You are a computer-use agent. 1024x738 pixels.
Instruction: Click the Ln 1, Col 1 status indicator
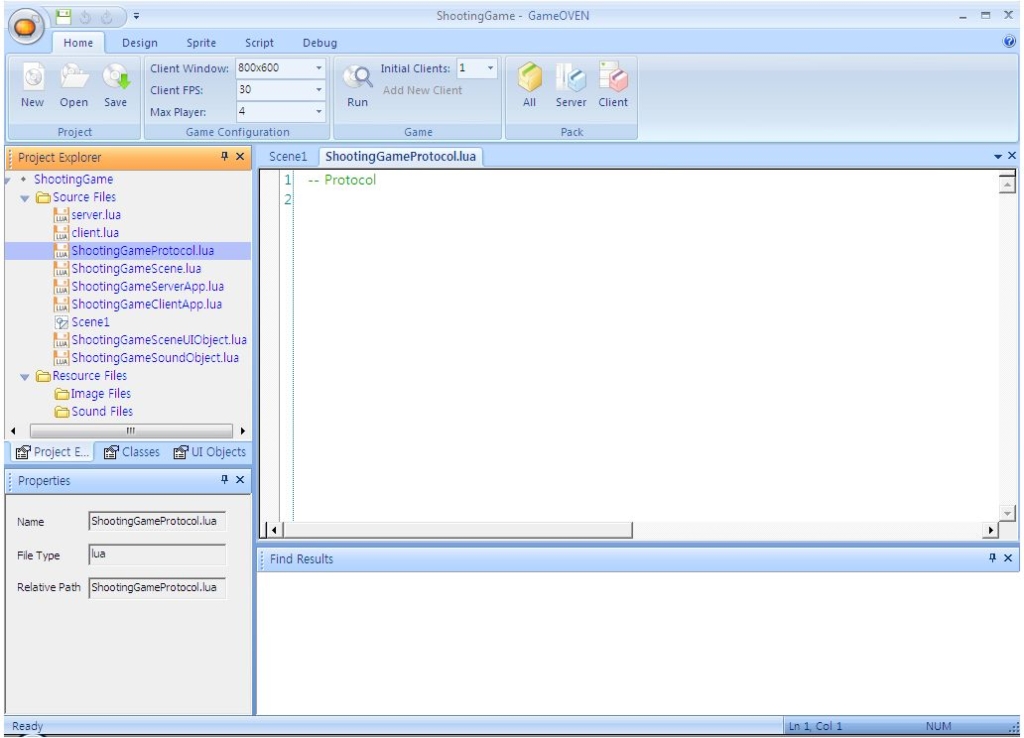[x=815, y=726]
